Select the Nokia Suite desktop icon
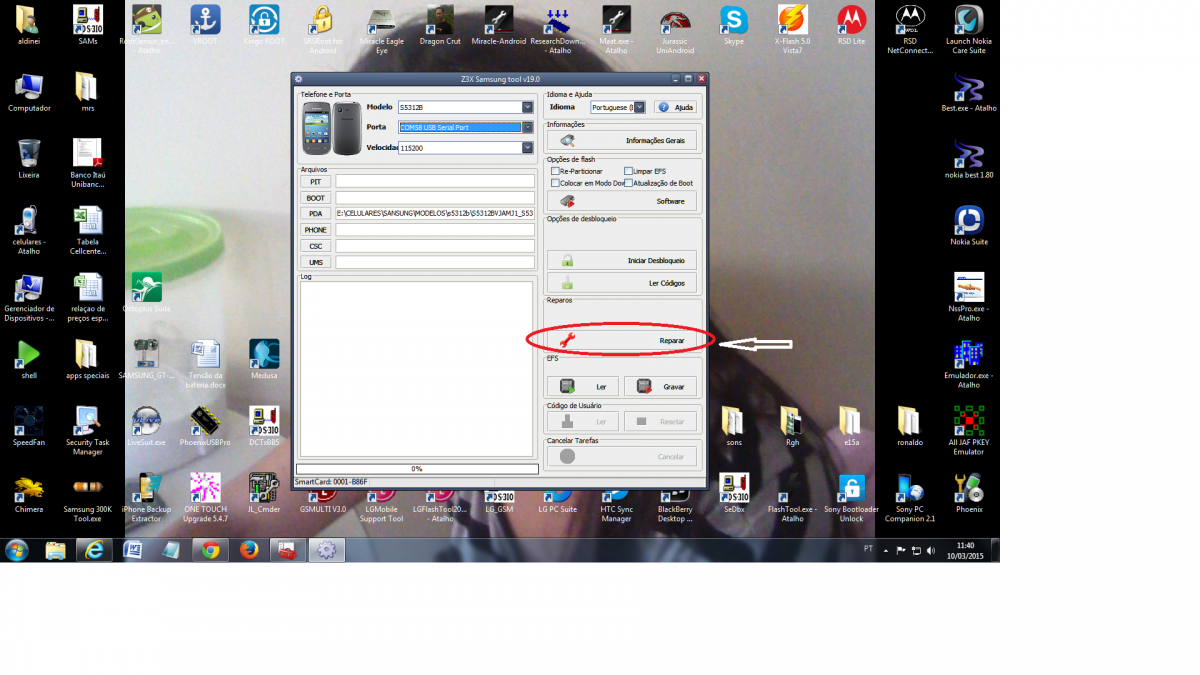The height and width of the screenshot is (675, 1200). click(969, 227)
